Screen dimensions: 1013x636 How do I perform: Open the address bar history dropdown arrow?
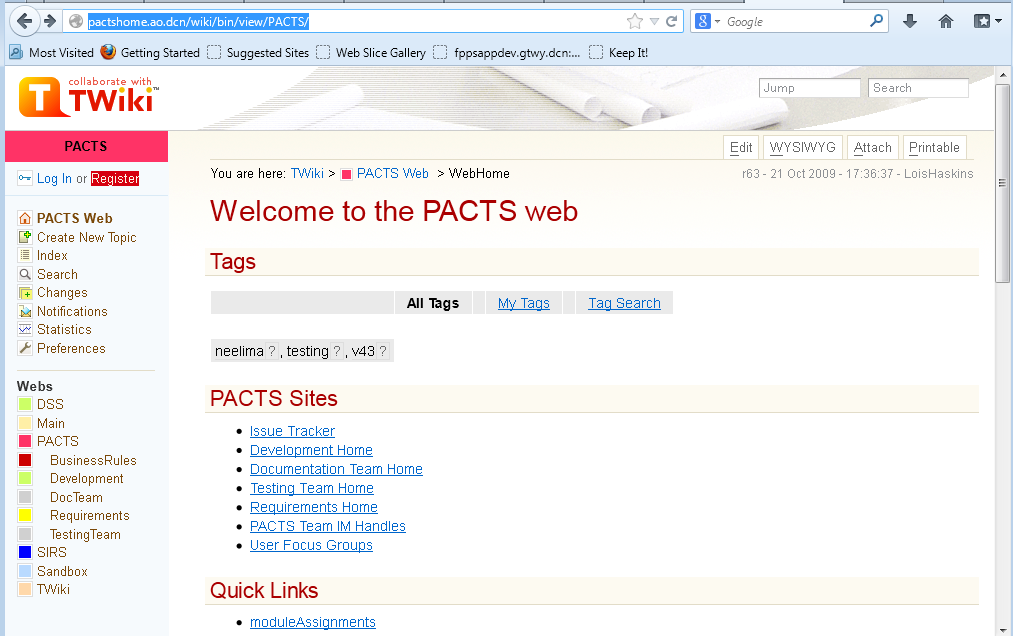654,21
